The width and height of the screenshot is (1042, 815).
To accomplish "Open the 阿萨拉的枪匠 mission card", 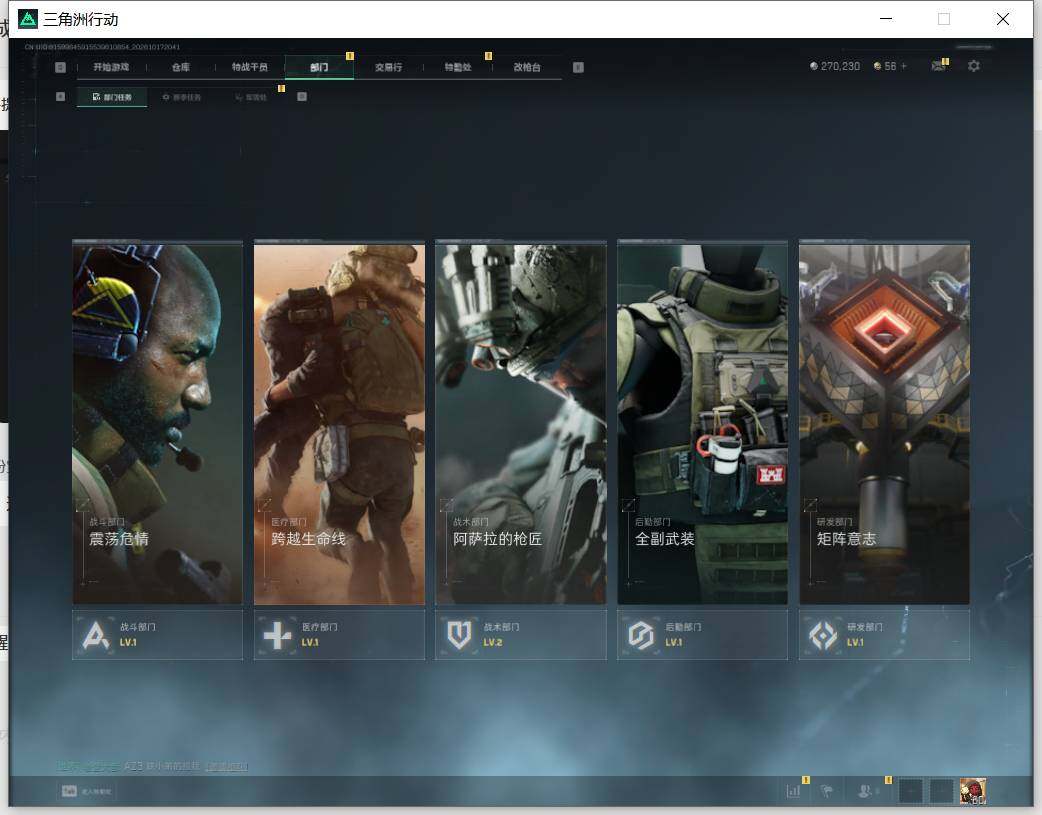I will (521, 423).
